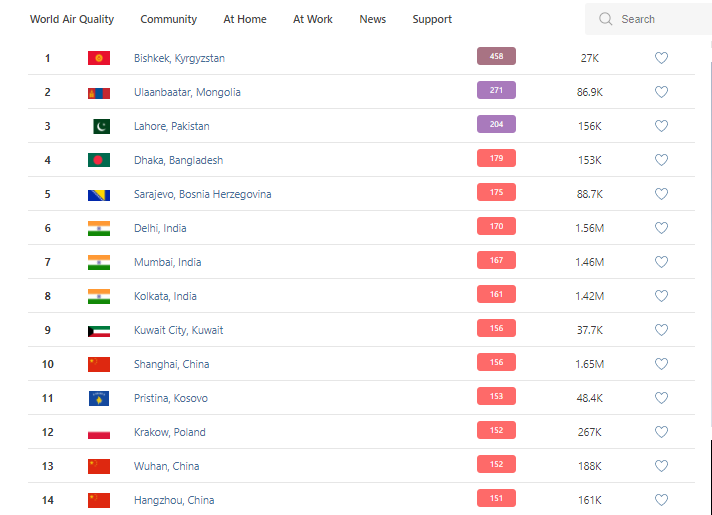Image resolution: width=712 pixels, height=515 pixels.
Task: Click the Kuwait flag icon
Action: pyautogui.click(x=99, y=330)
